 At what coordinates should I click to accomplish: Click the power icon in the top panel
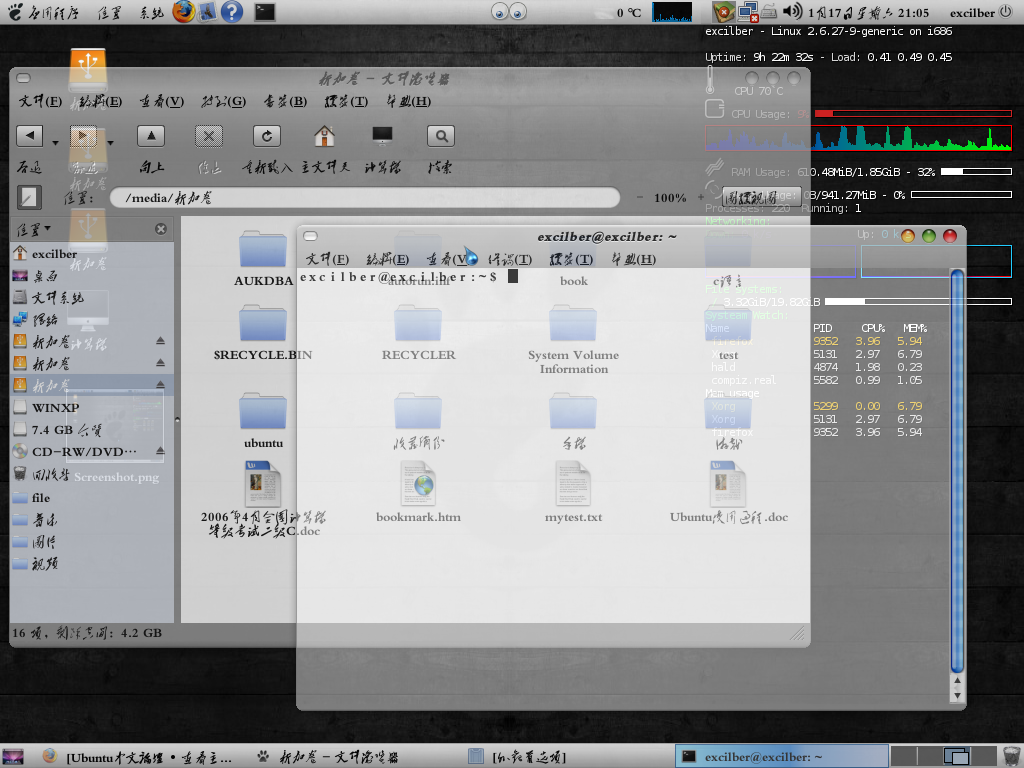point(1006,12)
